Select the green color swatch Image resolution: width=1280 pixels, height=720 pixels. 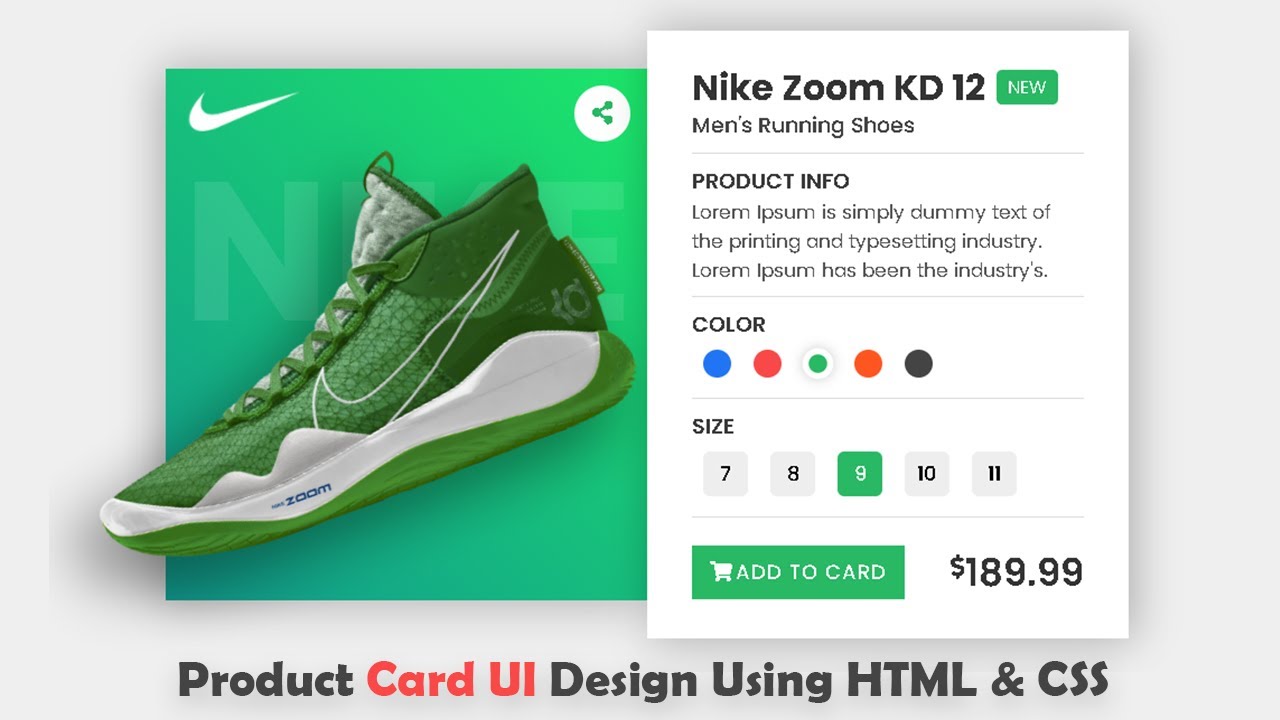point(817,363)
